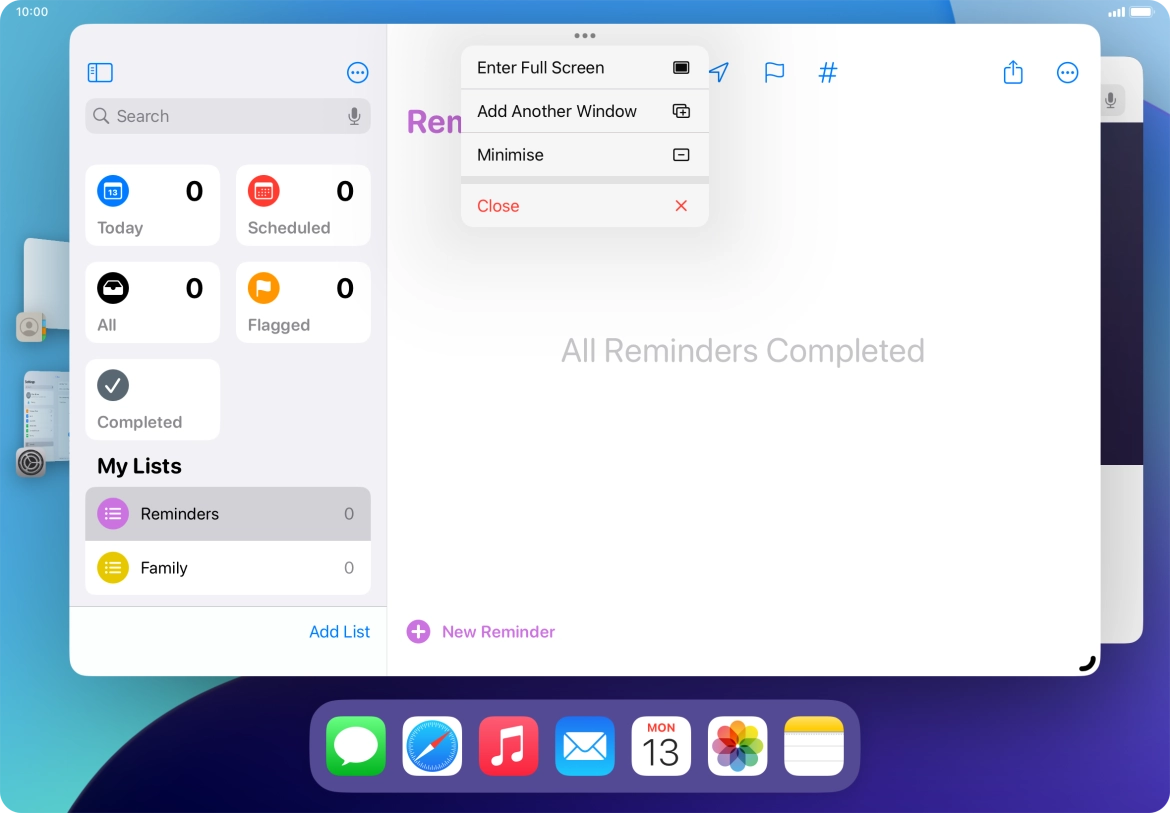Open the Flagged smart list
The height and width of the screenshot is (813, 1170).
[x=303, y=303]
